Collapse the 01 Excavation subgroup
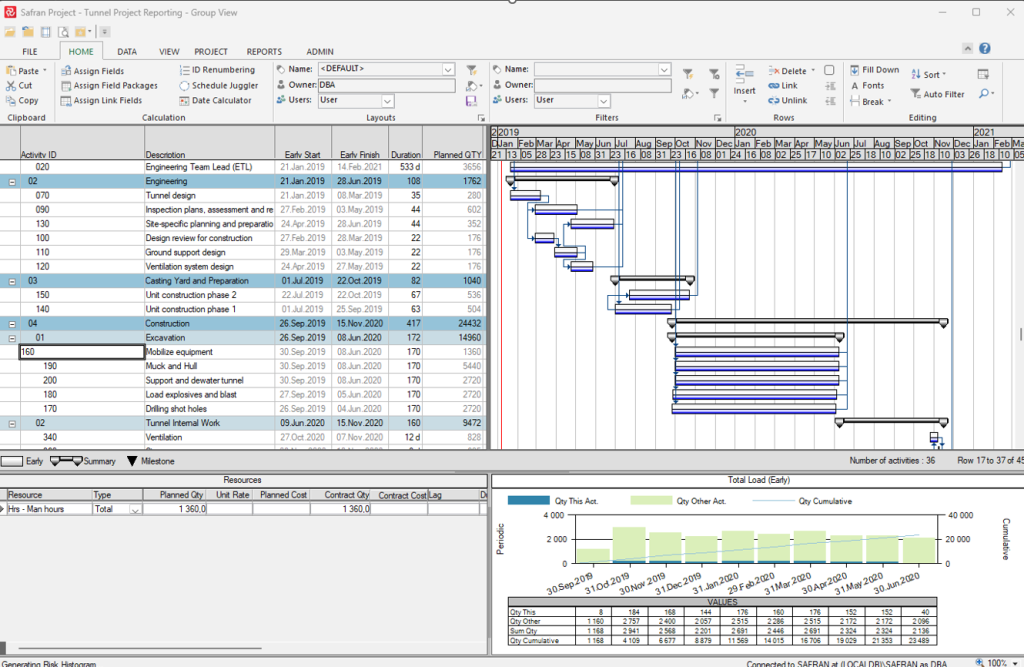 [12, 338]
